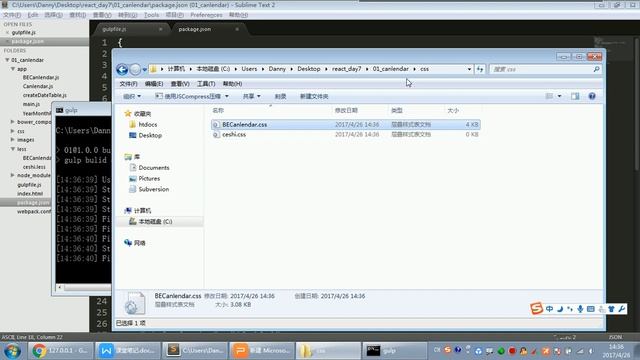Select the ceshi.css file
Screen dimensions: 640x360
346,134
